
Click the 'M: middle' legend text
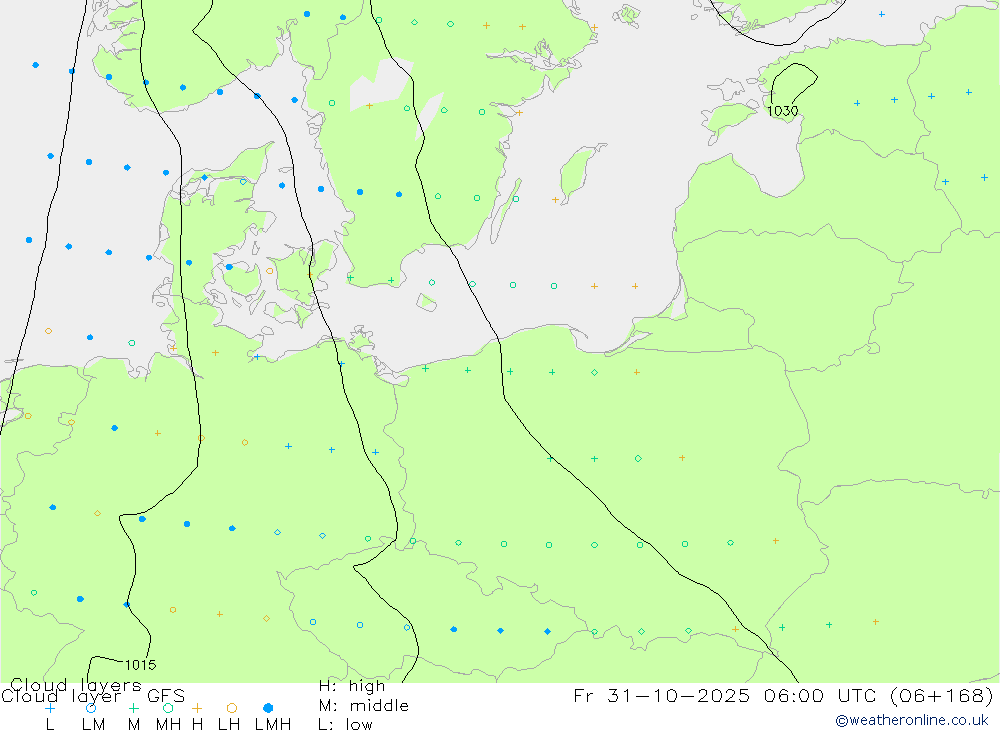[x=364, y=706]
